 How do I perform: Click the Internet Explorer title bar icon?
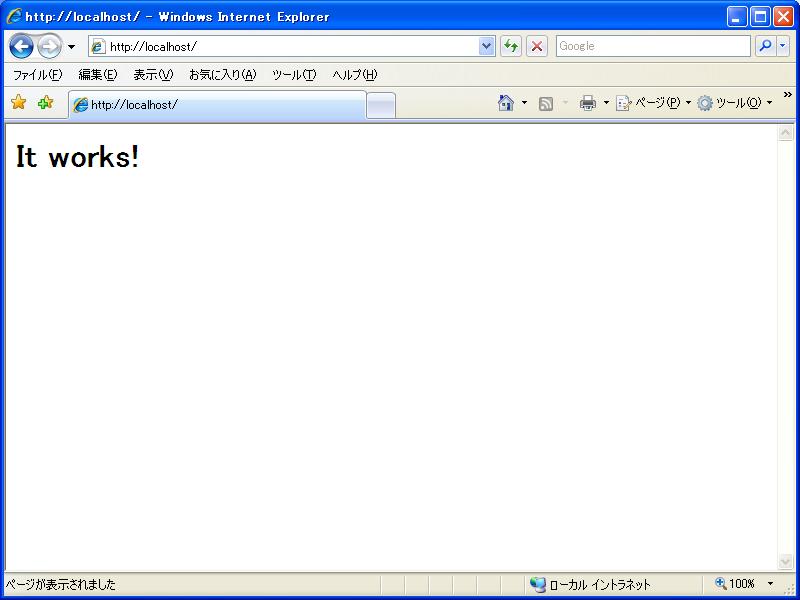[x=14, y=16]
